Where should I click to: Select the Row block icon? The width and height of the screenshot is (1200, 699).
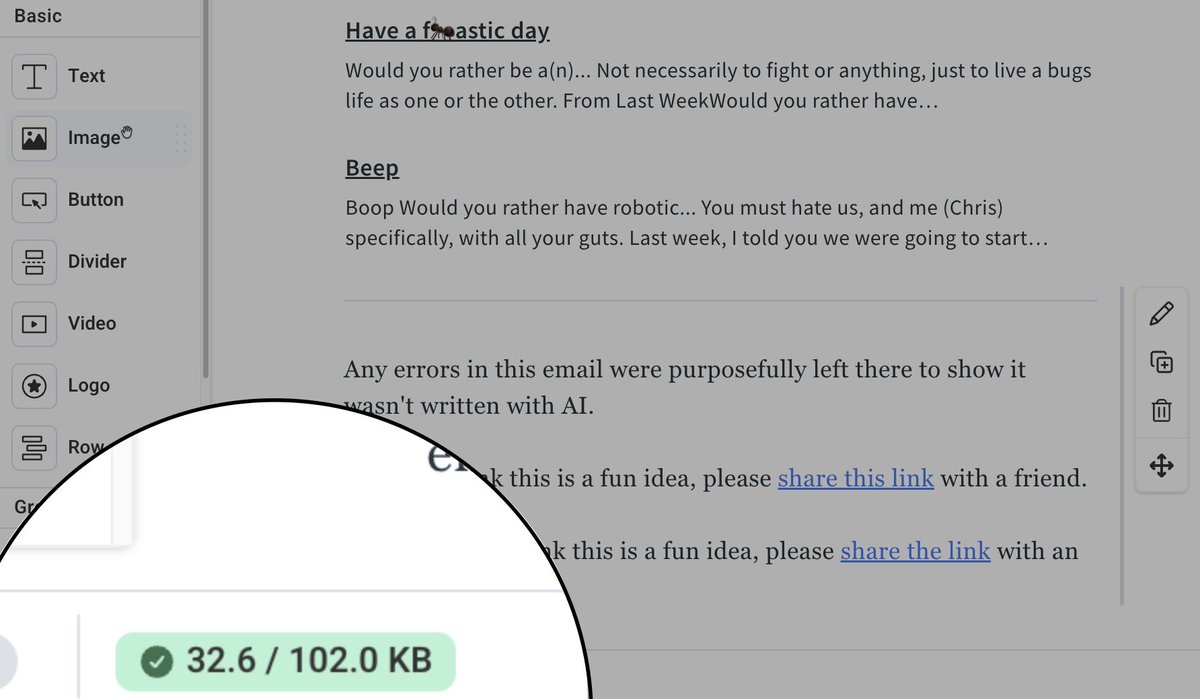point(34,448)
